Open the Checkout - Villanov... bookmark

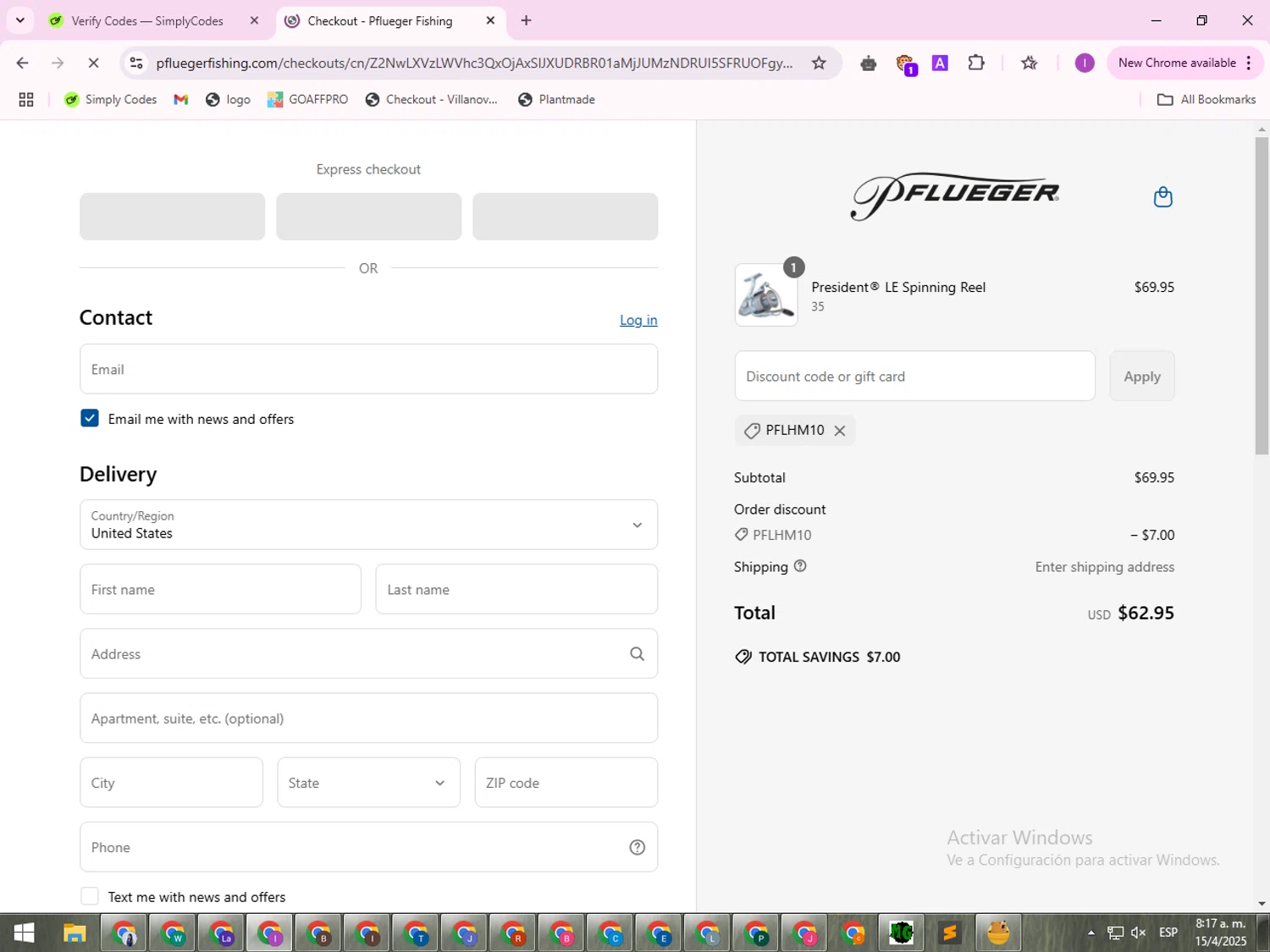pos(432,100)
